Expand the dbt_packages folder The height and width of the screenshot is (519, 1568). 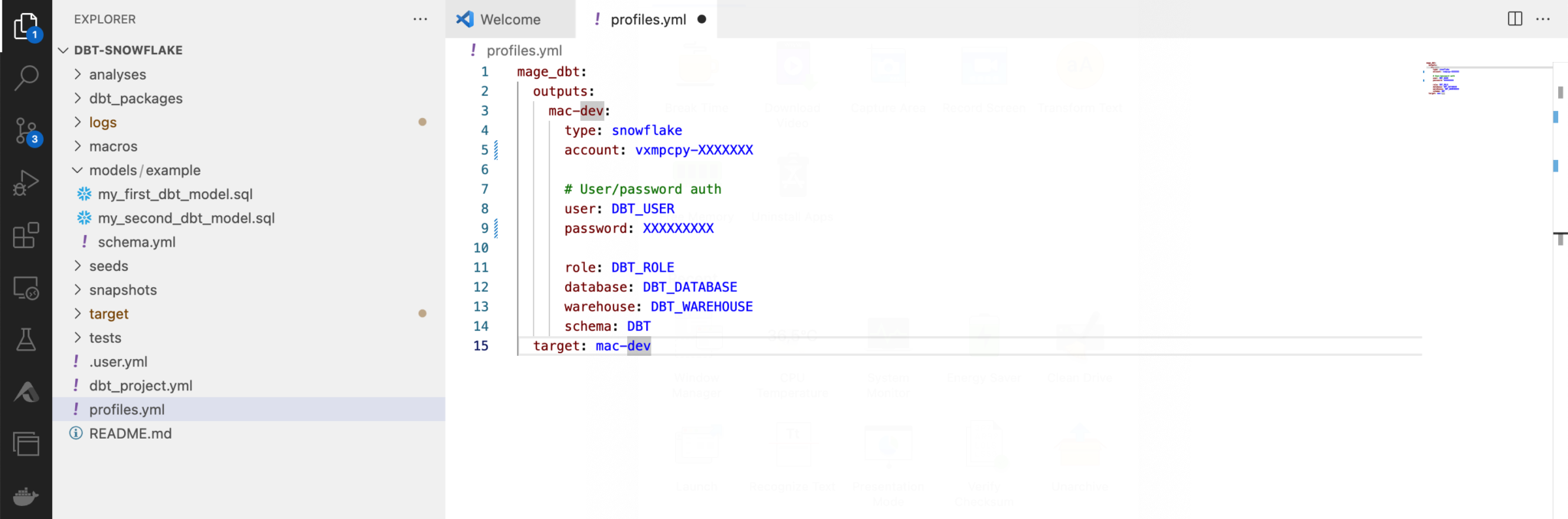click(77, 98)
